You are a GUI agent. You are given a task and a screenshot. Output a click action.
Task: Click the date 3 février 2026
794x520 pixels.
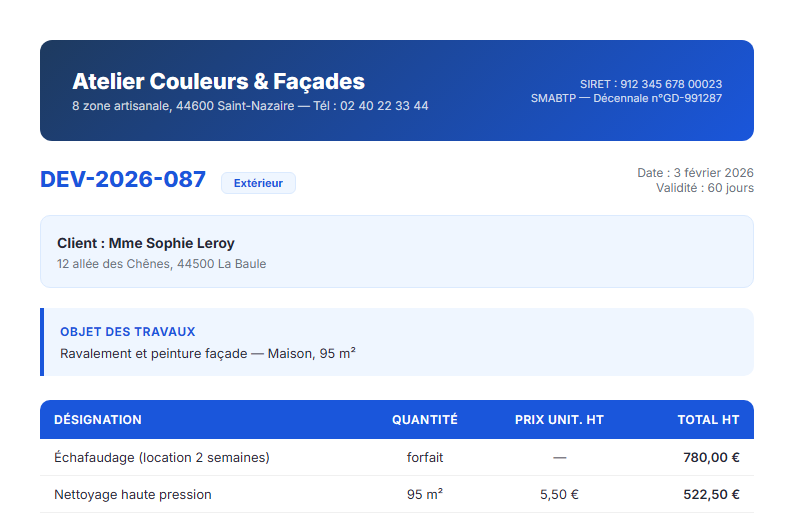click(695, 173)
